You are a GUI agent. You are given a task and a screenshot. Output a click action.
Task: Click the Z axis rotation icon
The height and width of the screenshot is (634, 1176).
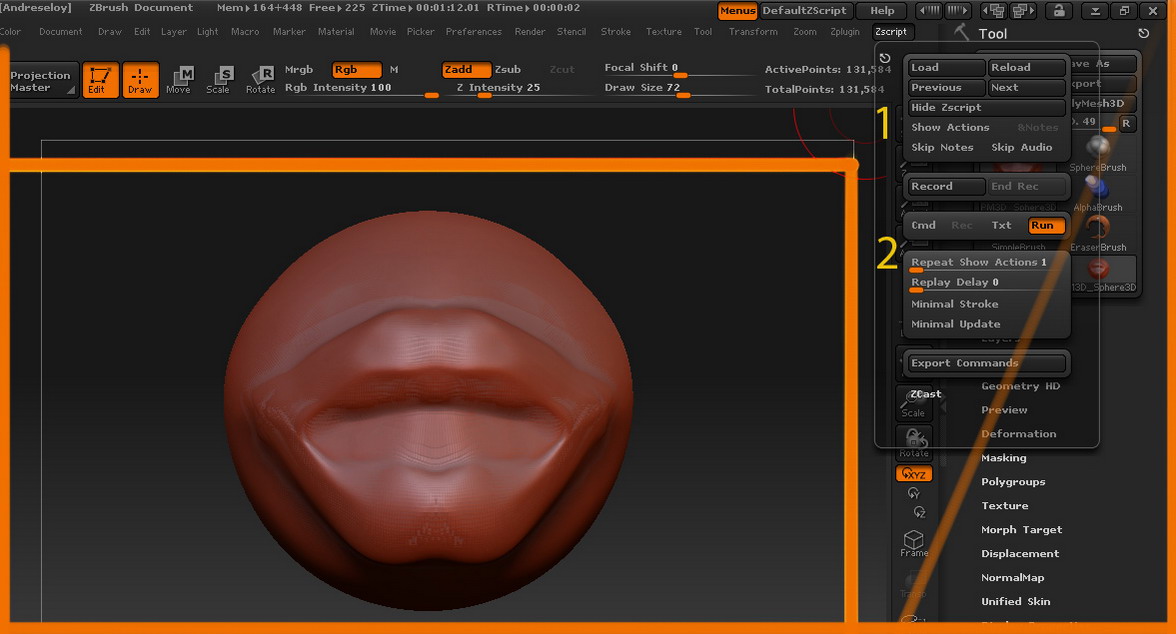pos(920,512)
